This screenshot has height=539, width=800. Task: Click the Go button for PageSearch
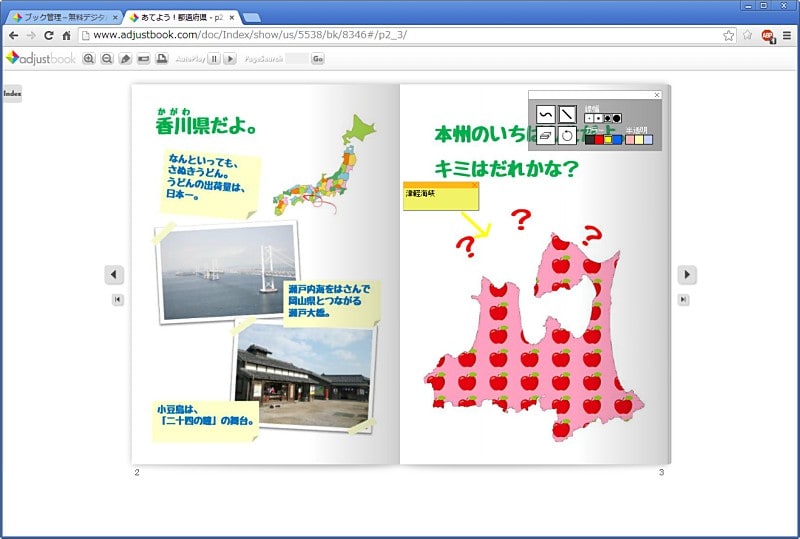coord(318,59)
